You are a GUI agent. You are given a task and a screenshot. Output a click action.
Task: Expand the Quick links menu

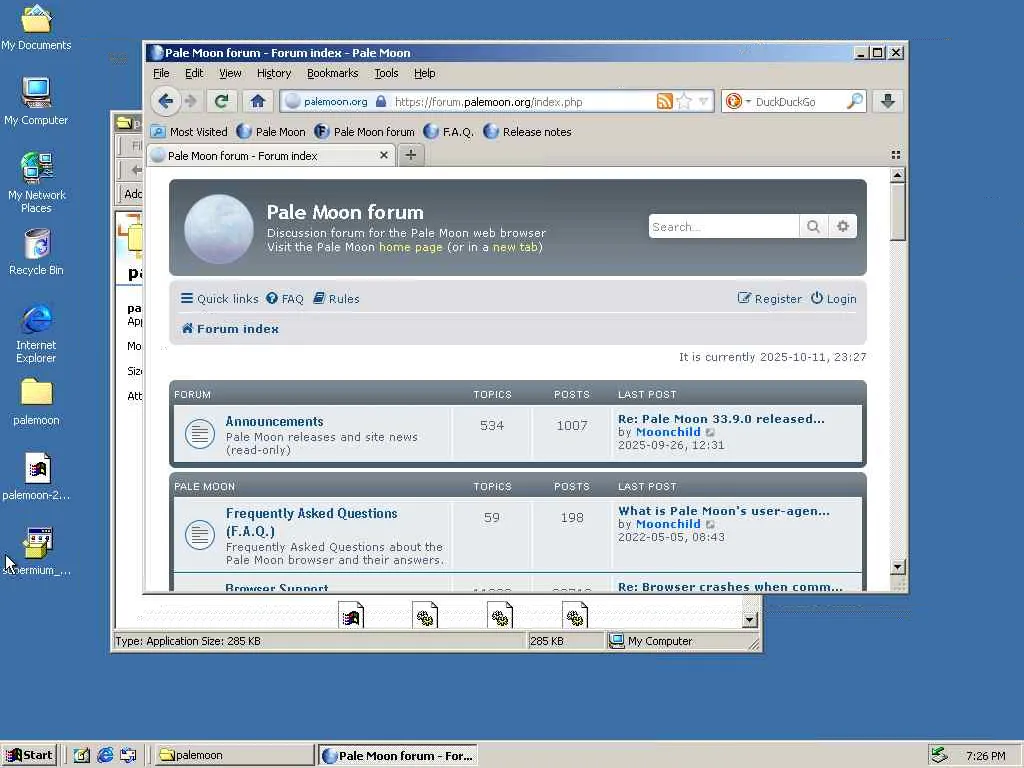click(x=219, y=298)
